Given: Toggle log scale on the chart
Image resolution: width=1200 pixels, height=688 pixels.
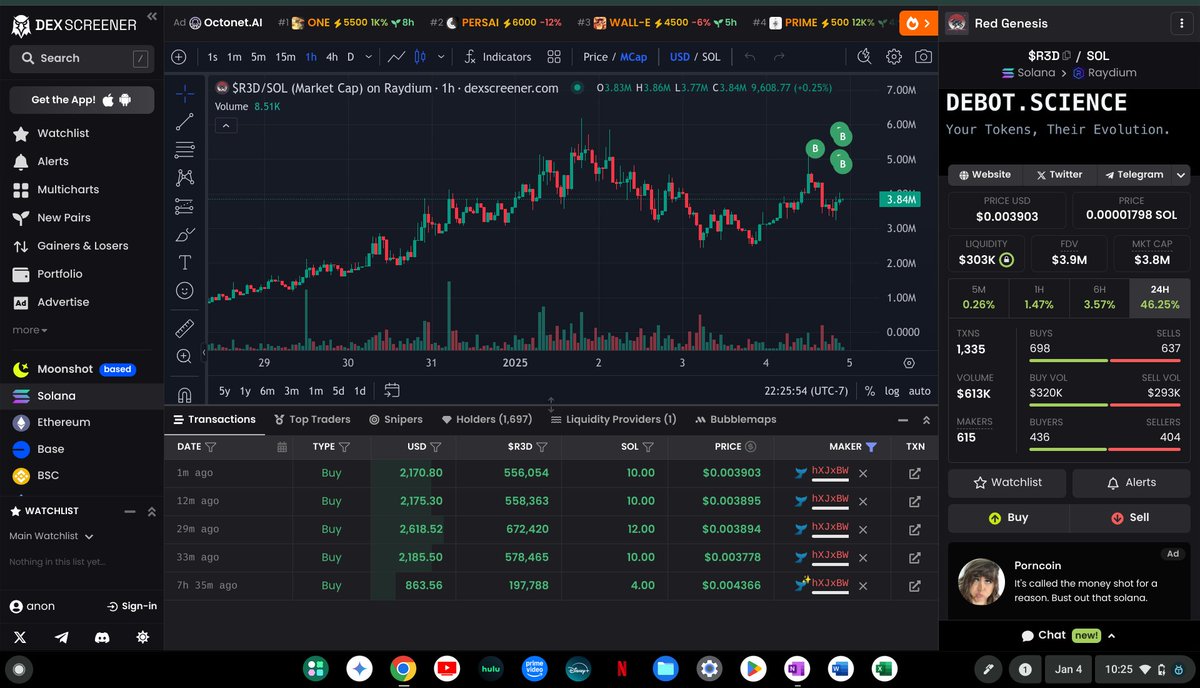Looking at the screenshot, I should (892, 391).
